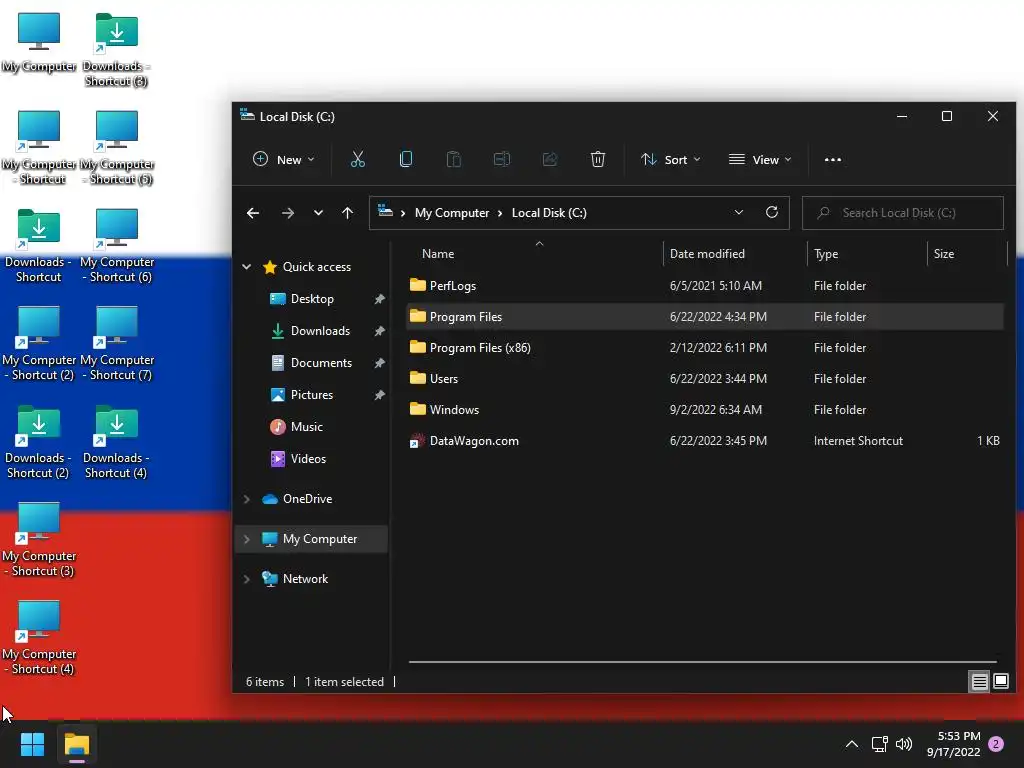Open Videos in navigation pane
This screenshot has width=1024, height=768.
click(308, 459)
